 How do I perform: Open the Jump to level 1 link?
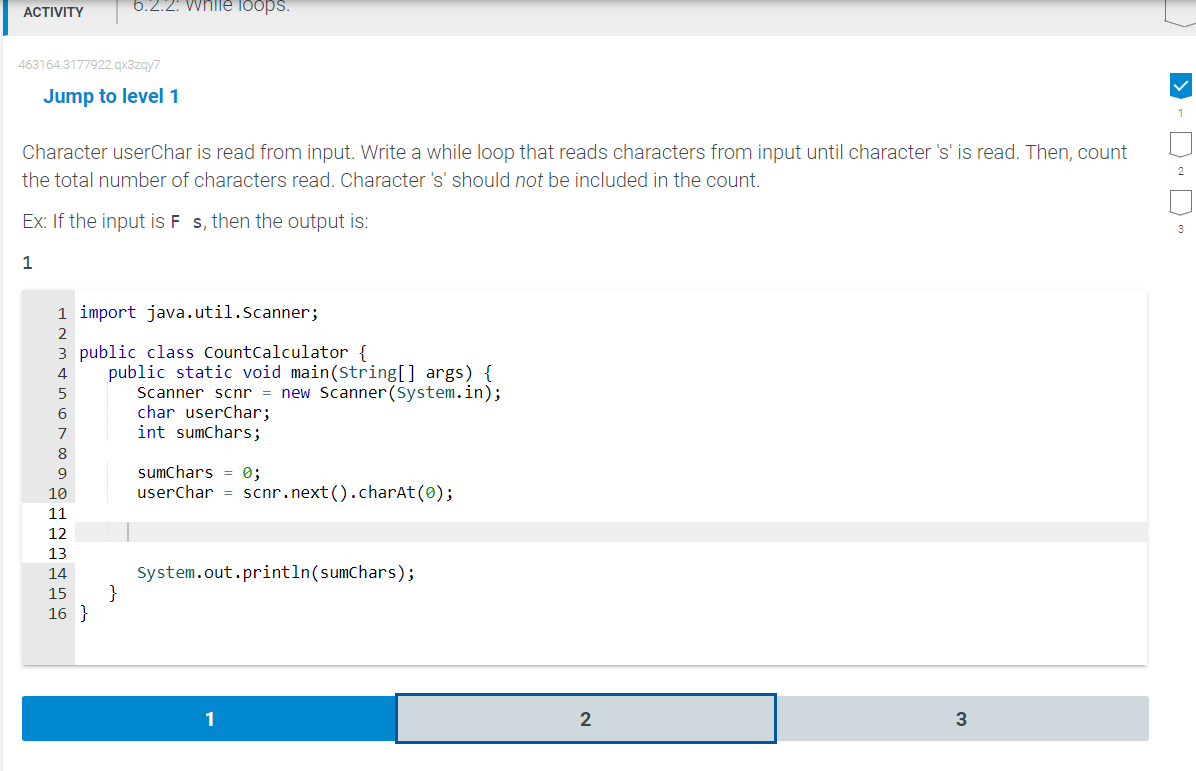(x=110, y=96)
